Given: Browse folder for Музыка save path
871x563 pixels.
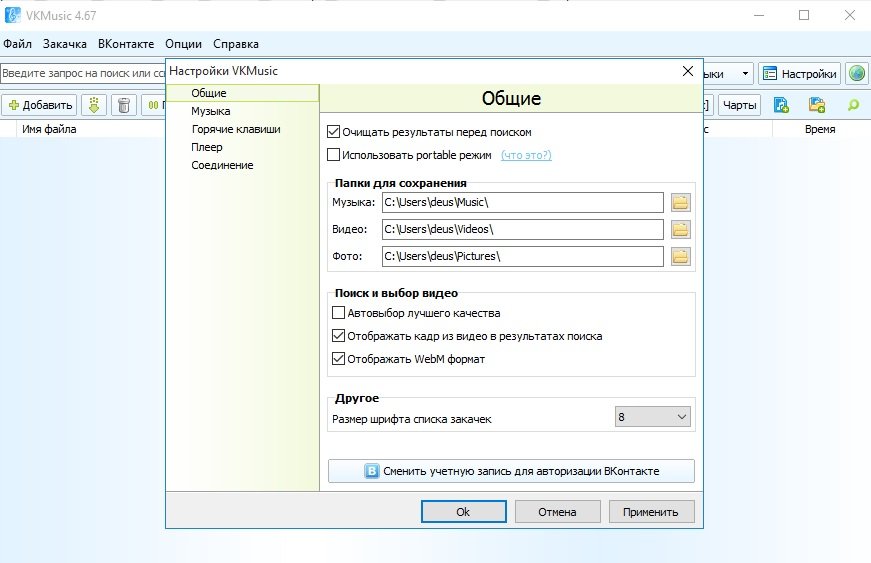Looking at the screenshot, I should (680, 203).
